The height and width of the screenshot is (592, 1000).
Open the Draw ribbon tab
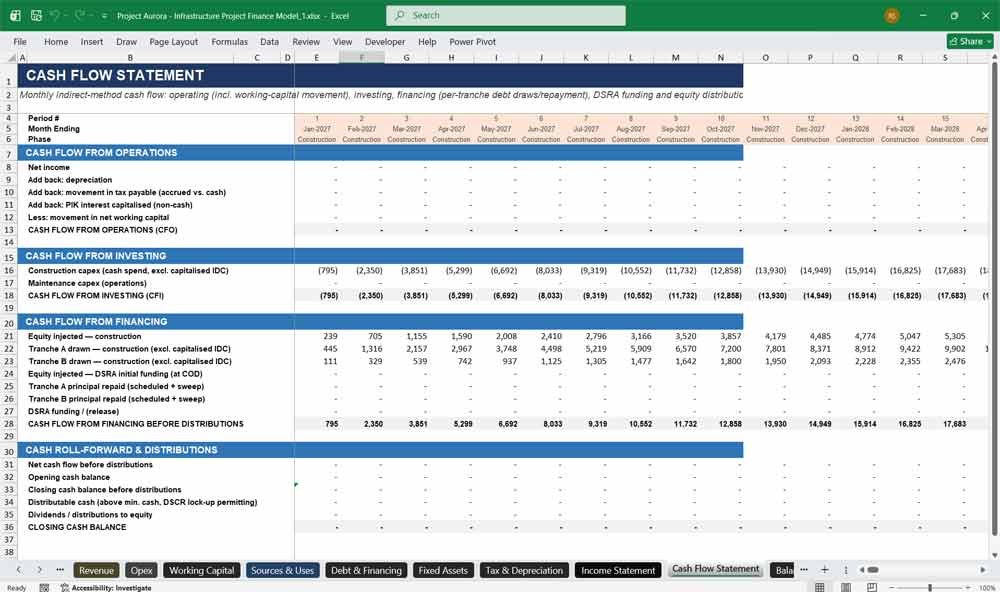[x=126, y=41]
